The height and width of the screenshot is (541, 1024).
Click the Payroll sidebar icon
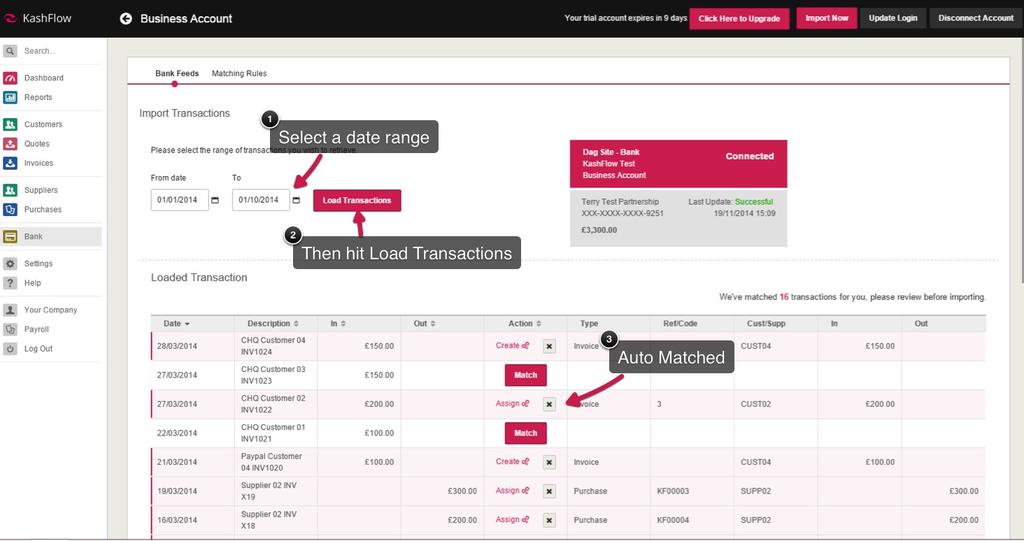[10, 329]
